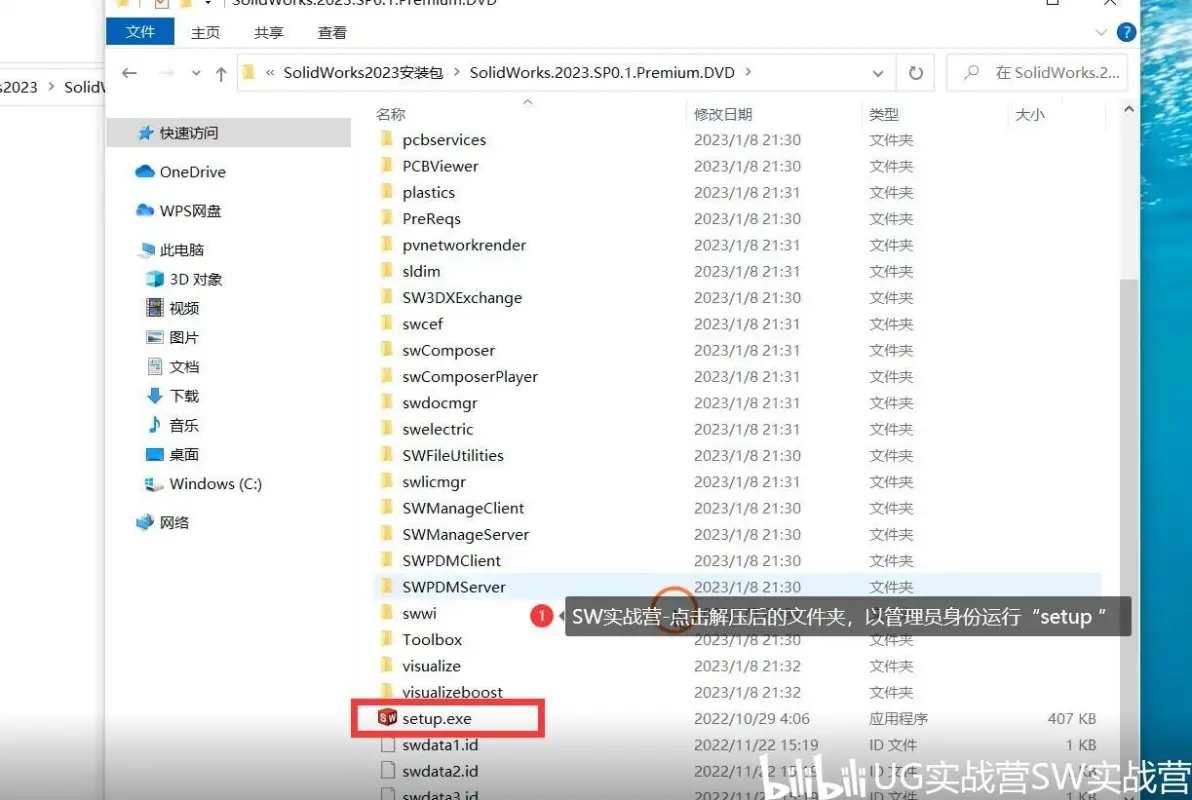1192x800 pixels.
Task: Click SolidWorks.2023.SP0.1.Premium.DVD breadcrumb
Action: pyautogui.click(x=602, y=72)
